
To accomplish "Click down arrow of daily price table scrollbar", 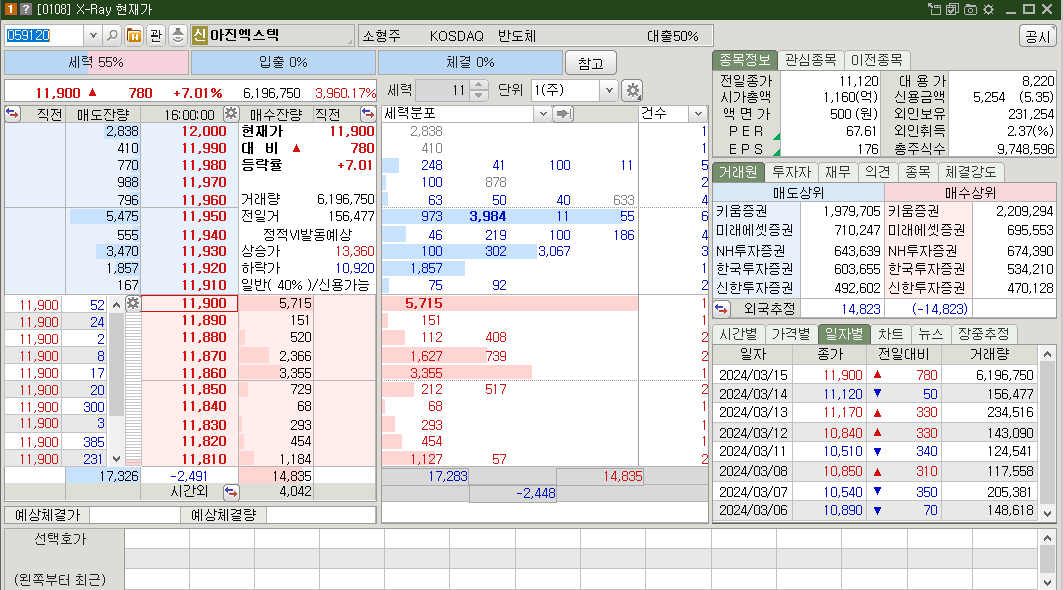I will pos(1047,513).
